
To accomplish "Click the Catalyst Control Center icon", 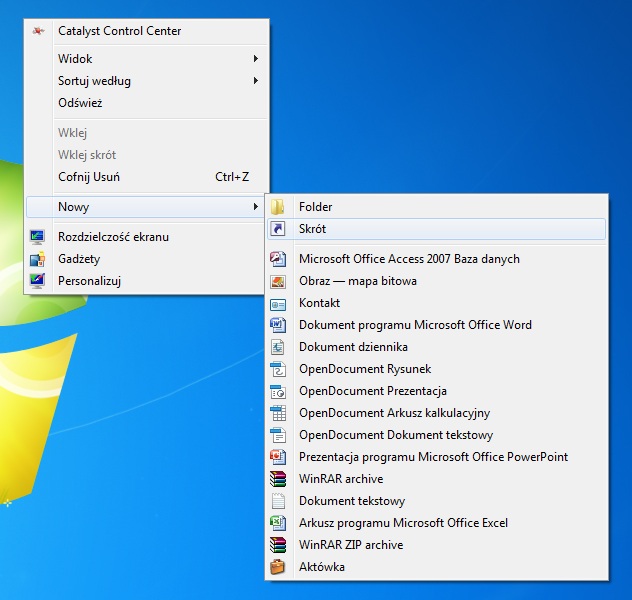I will (38, 31).
